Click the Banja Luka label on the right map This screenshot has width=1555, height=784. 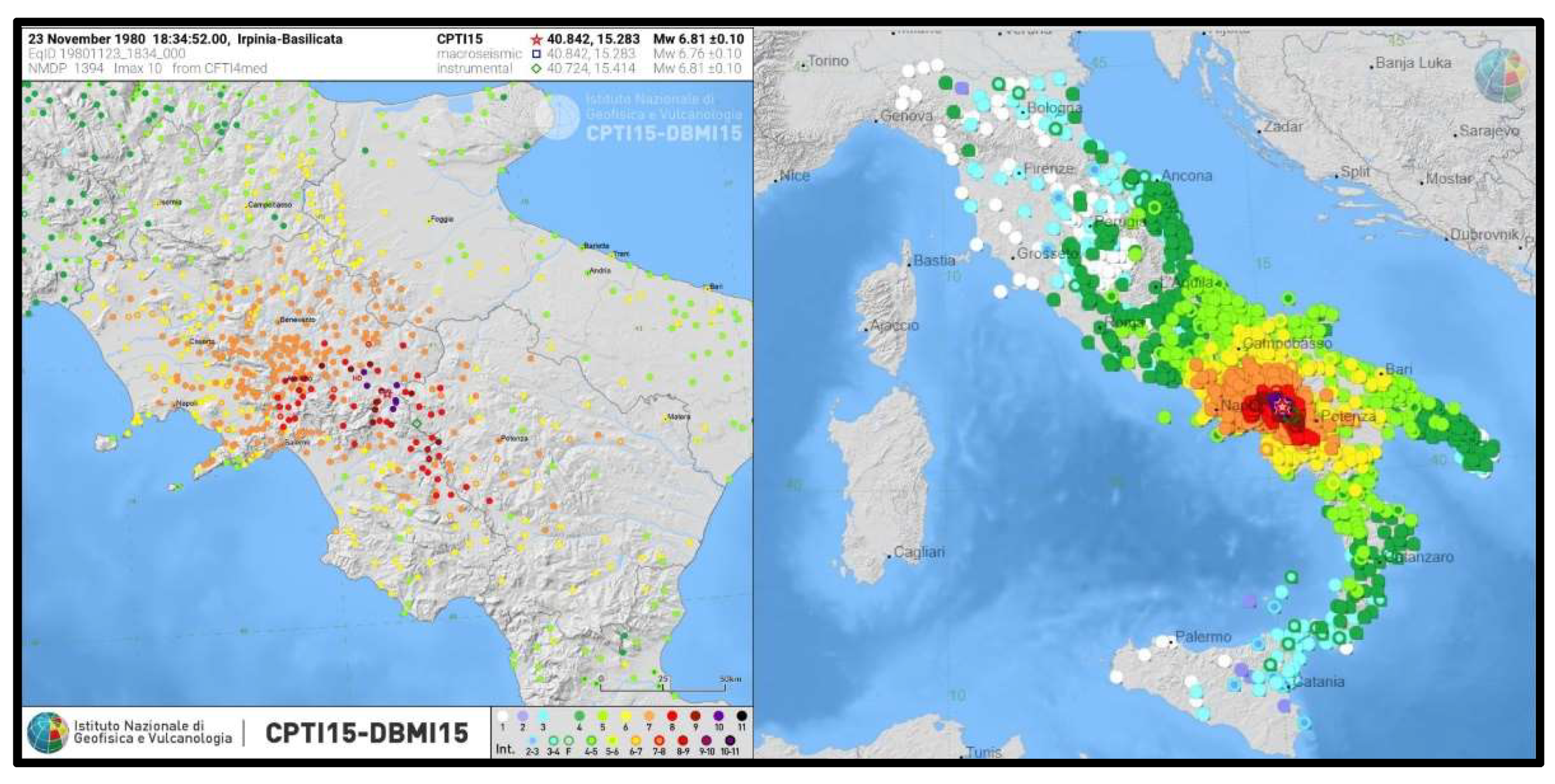tap(1414, 63)
